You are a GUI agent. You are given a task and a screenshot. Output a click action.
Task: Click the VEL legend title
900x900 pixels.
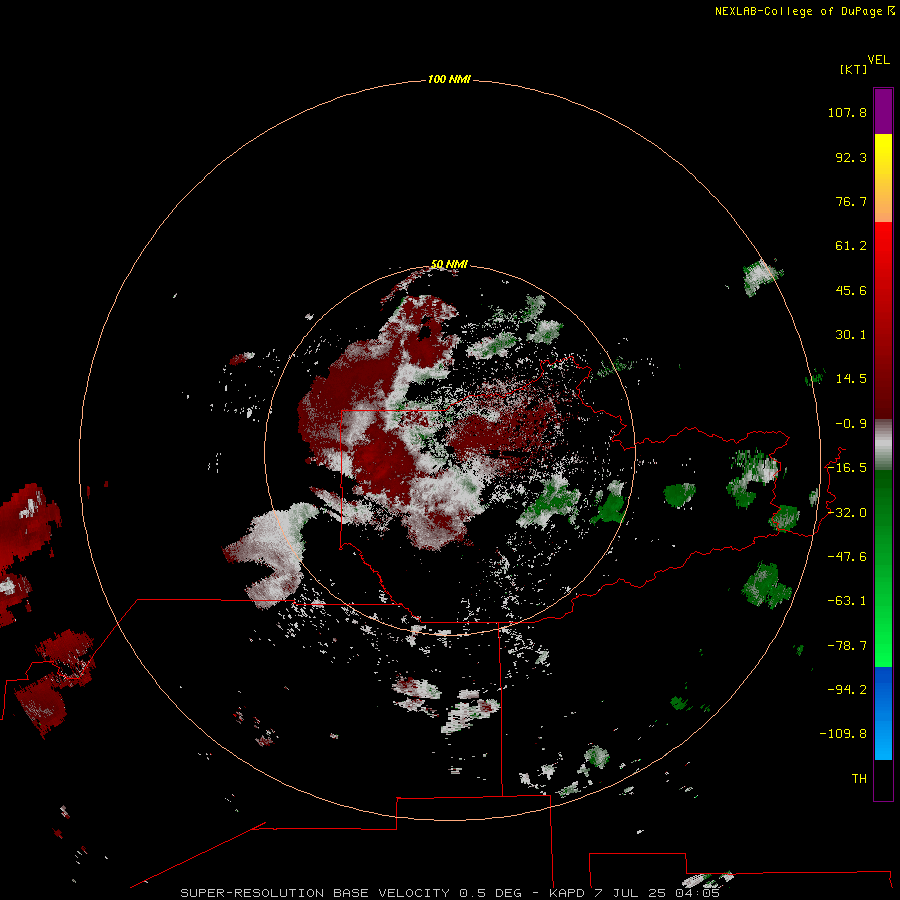pyautogui.click(x=878, y=60)
